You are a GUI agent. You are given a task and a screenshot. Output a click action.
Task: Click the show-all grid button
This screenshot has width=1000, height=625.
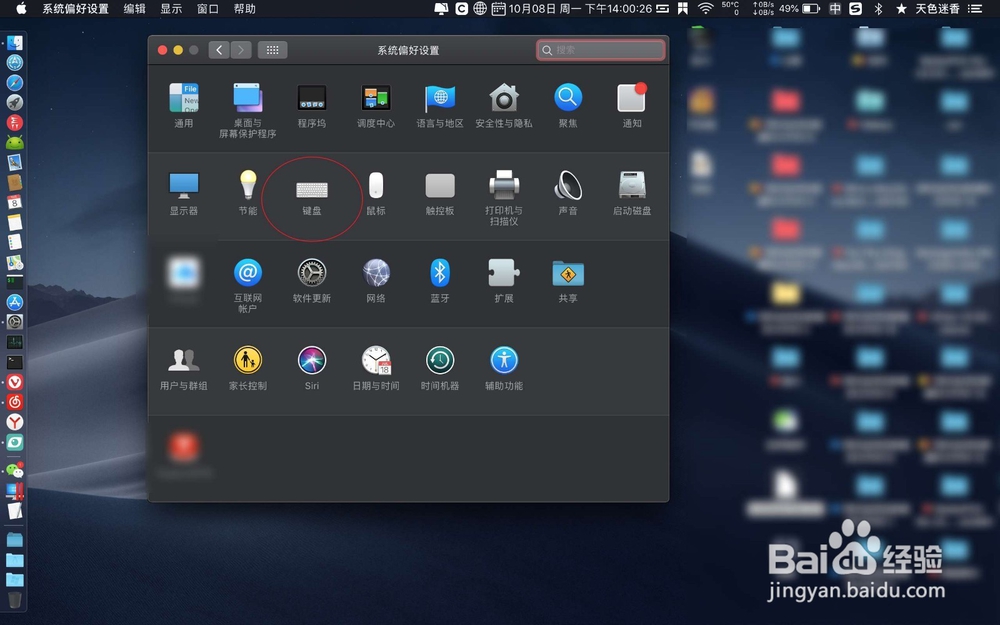[x=272, y=50]
